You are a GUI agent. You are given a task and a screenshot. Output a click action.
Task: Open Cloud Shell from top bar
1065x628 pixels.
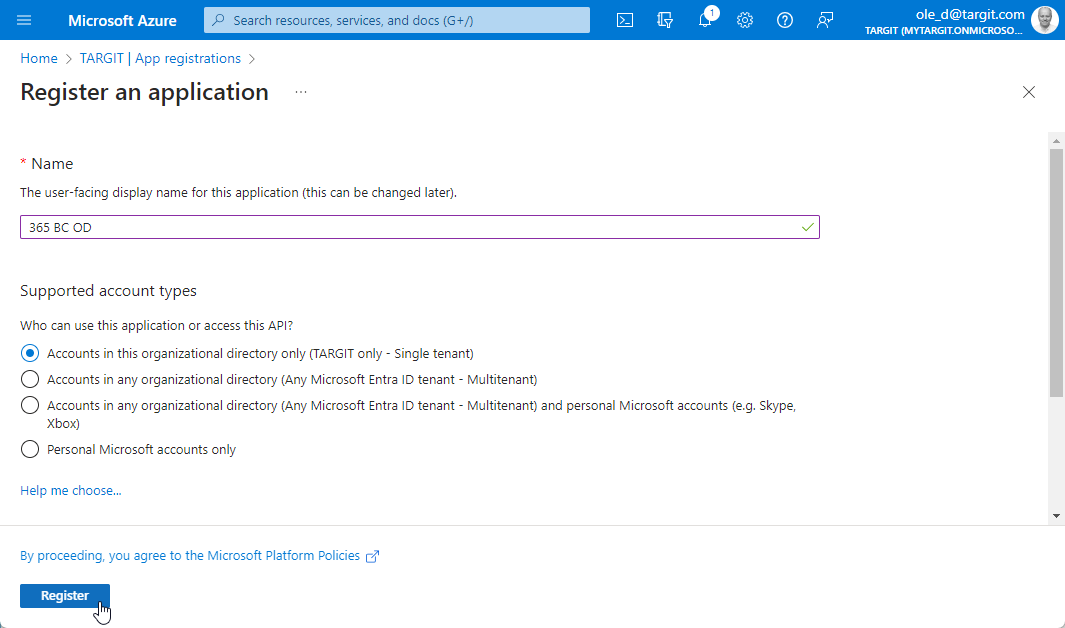point(625,20)
